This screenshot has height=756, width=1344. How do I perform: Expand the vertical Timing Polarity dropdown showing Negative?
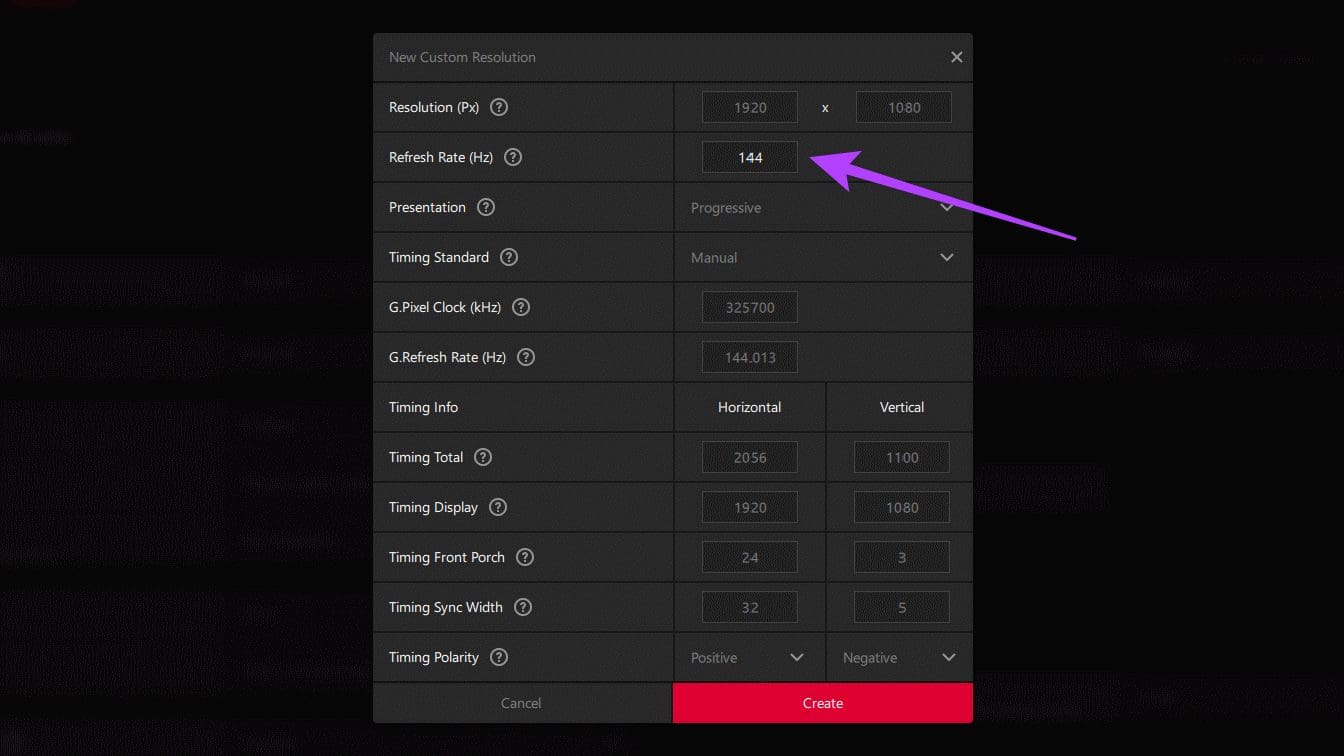(x=898, y=657)
